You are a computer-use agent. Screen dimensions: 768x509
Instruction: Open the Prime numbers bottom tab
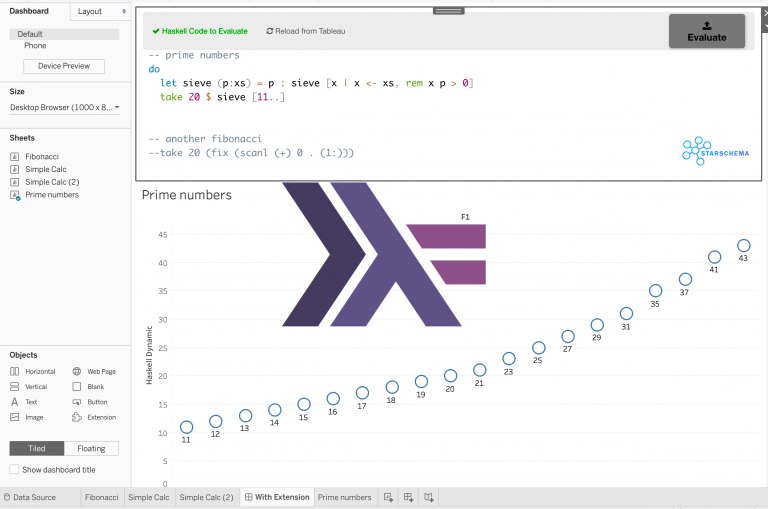click(x=344, y=497)
